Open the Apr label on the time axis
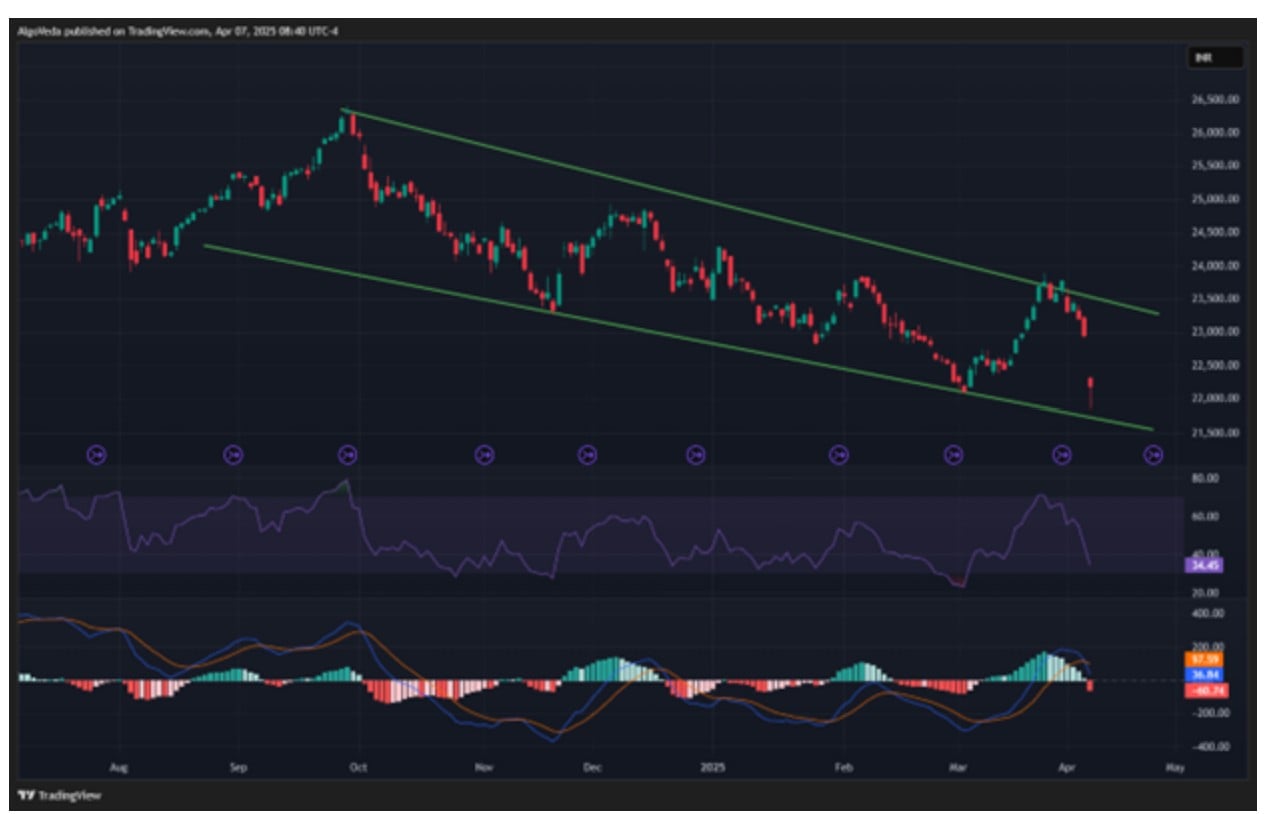This screenshot has width=1266, height=814. (x=1066, y=768)
